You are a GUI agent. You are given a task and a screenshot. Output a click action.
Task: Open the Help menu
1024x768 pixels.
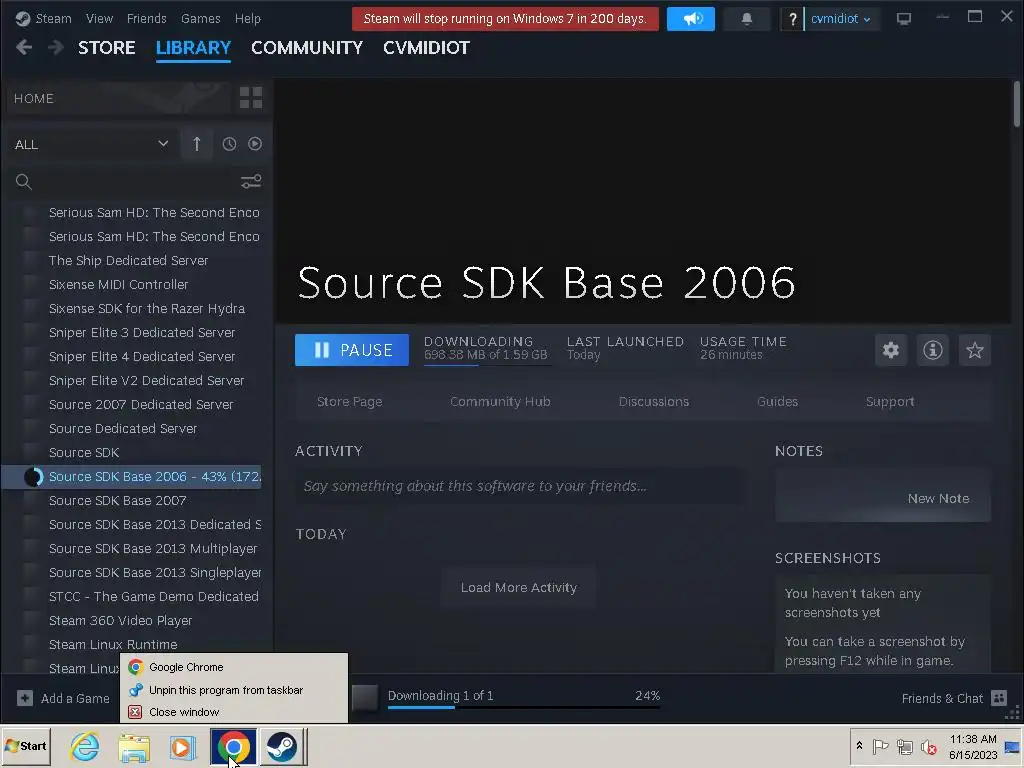[x=248, y=18]
